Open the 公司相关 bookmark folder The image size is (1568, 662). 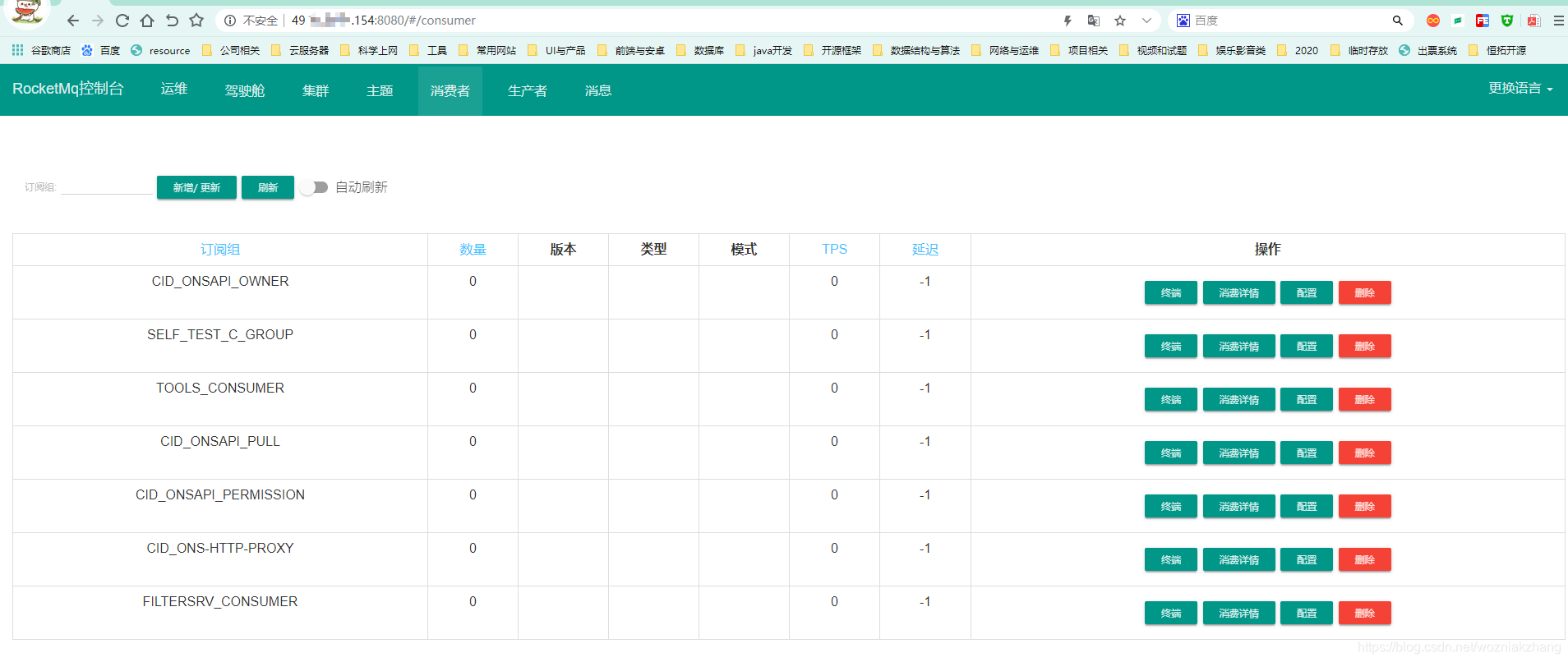point(231,50)
